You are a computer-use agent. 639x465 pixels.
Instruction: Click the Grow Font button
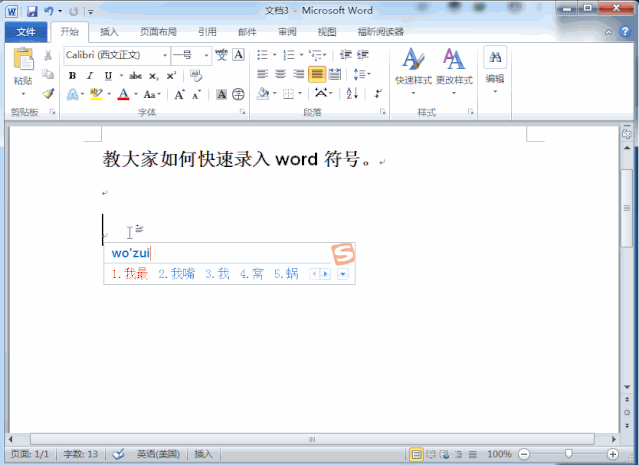179,95
